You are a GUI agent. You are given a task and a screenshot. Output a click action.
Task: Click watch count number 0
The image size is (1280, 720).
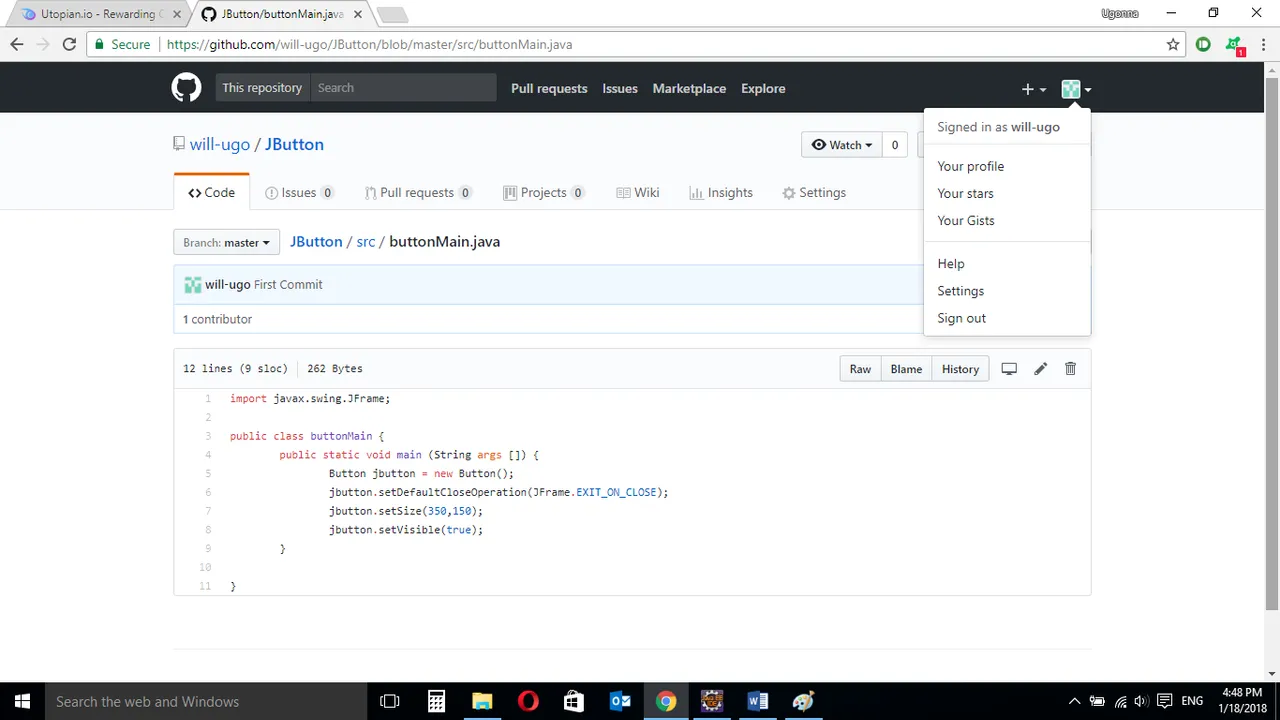[x=895, y=145]
